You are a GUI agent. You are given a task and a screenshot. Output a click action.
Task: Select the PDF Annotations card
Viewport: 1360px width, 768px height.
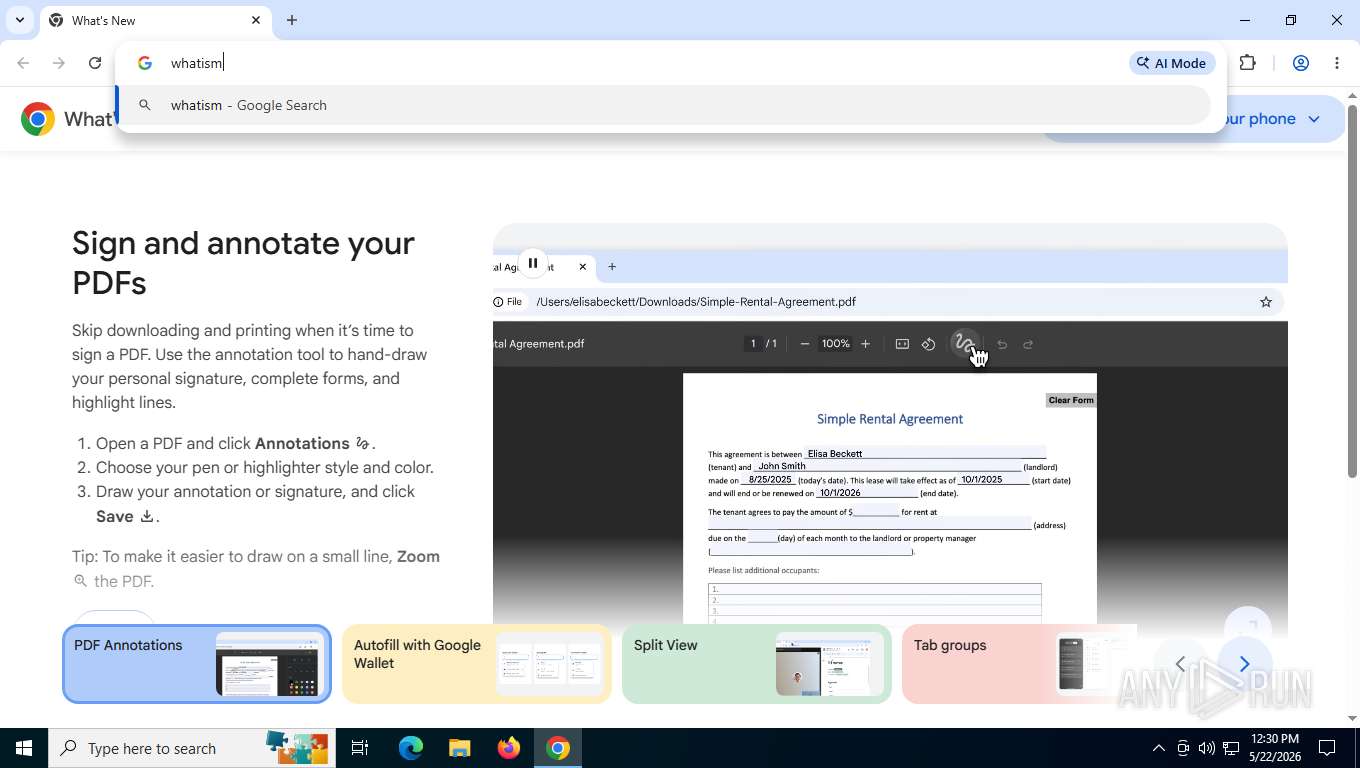[197, 664]
